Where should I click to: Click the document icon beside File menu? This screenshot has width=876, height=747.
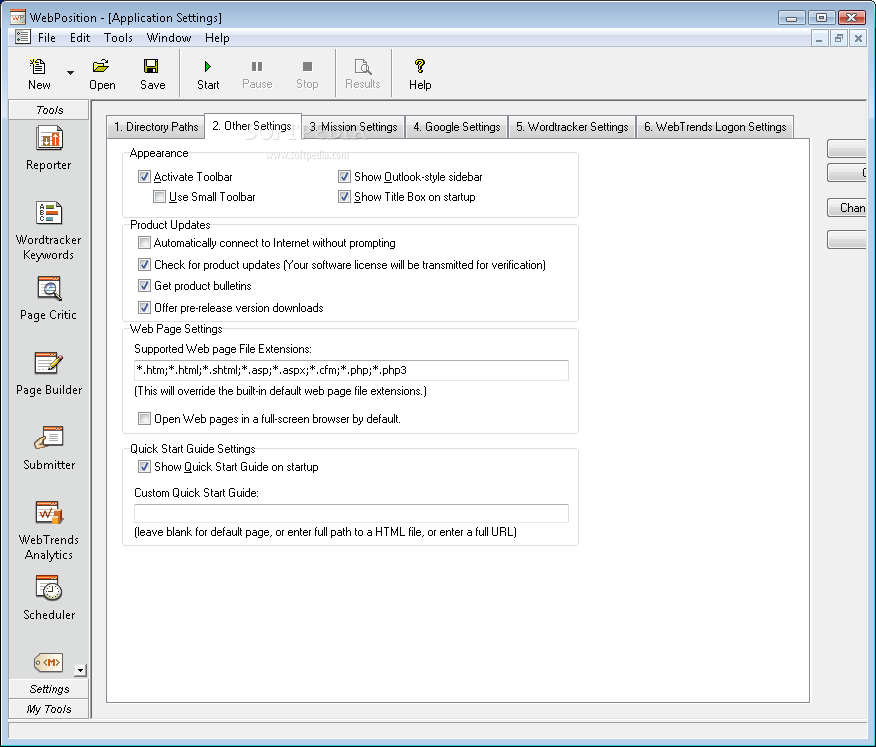tap(22, 37)
